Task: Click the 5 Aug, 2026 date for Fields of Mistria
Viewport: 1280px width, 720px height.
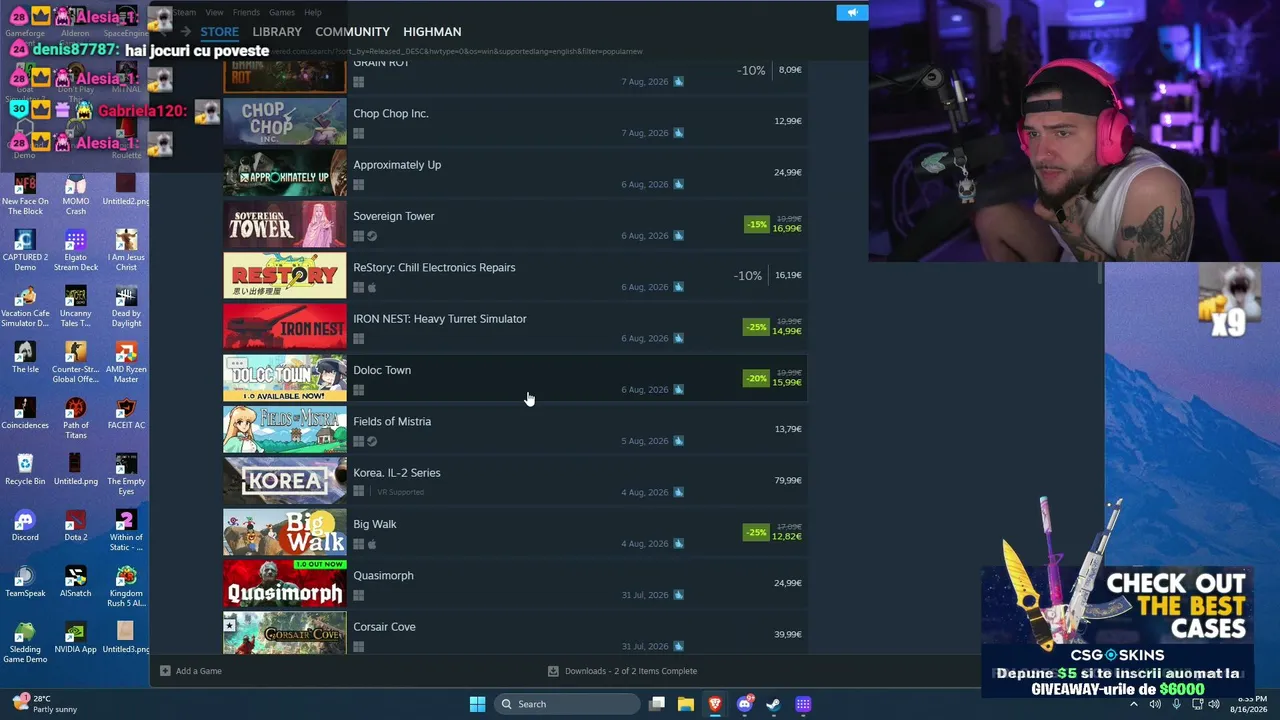Action: point(645,441)
